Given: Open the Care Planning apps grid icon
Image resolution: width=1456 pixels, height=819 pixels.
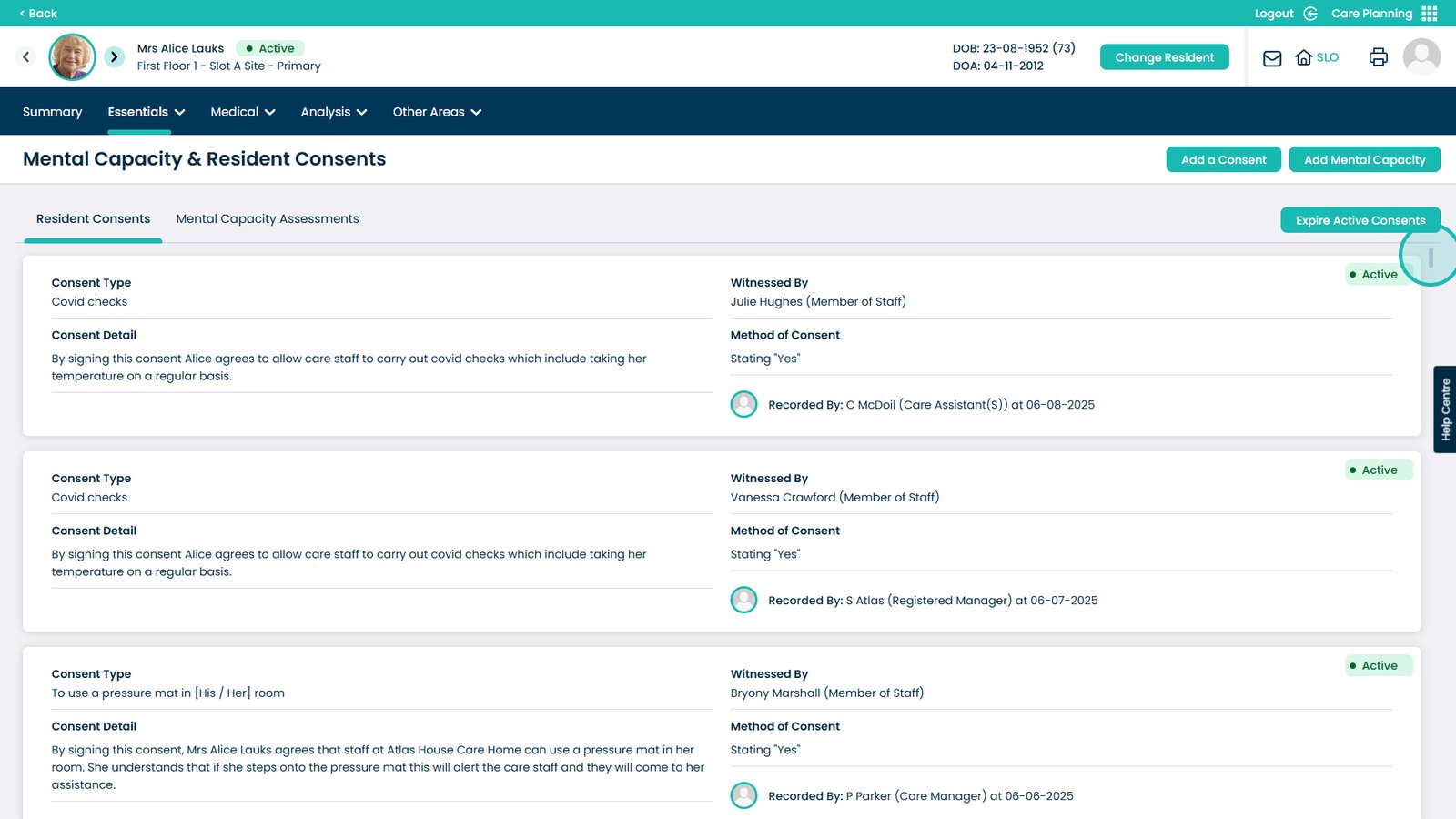Looking at the screenshot, I should (1430, 14).
